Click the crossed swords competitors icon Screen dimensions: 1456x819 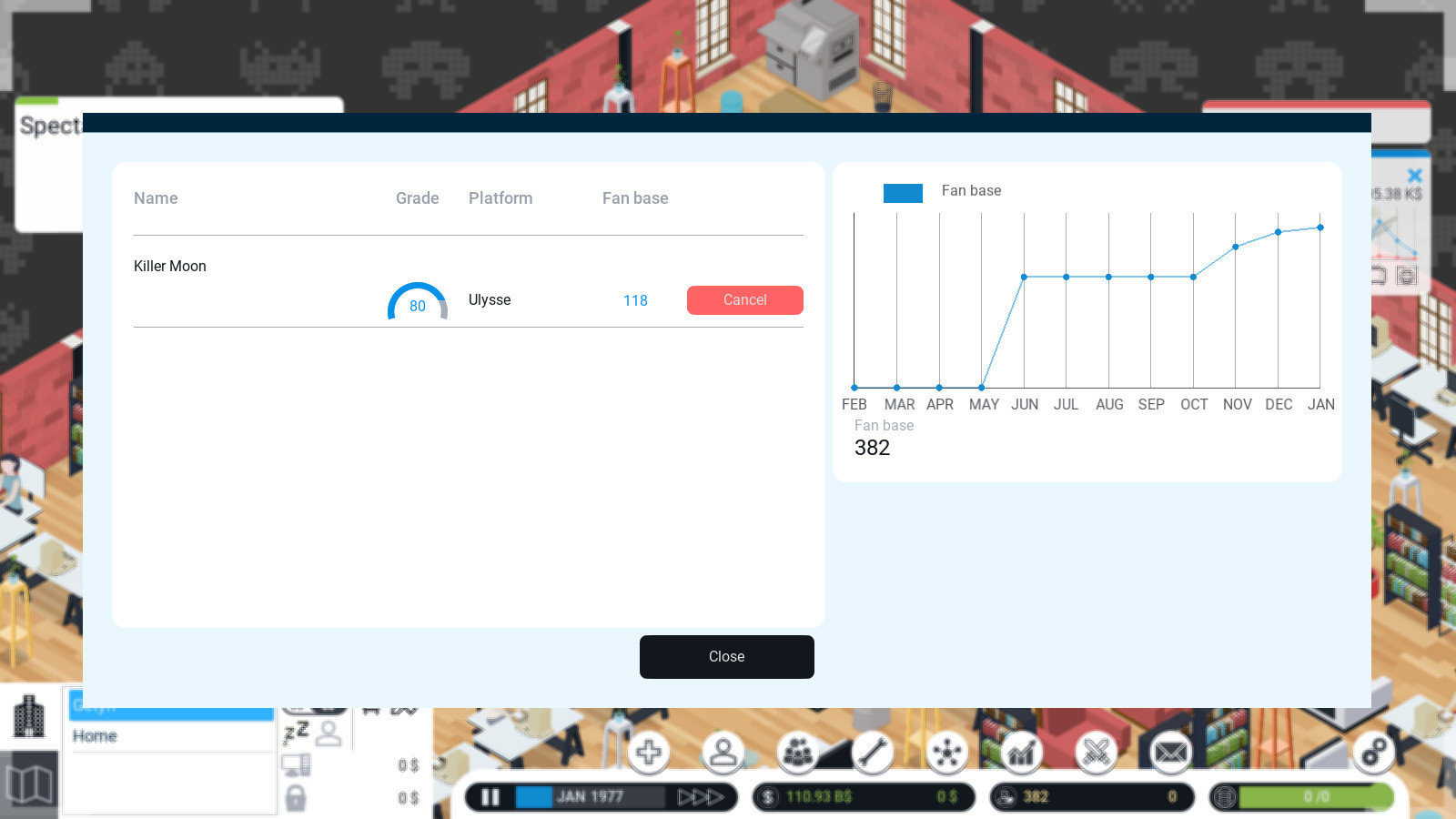click(x=1097, y=753)
